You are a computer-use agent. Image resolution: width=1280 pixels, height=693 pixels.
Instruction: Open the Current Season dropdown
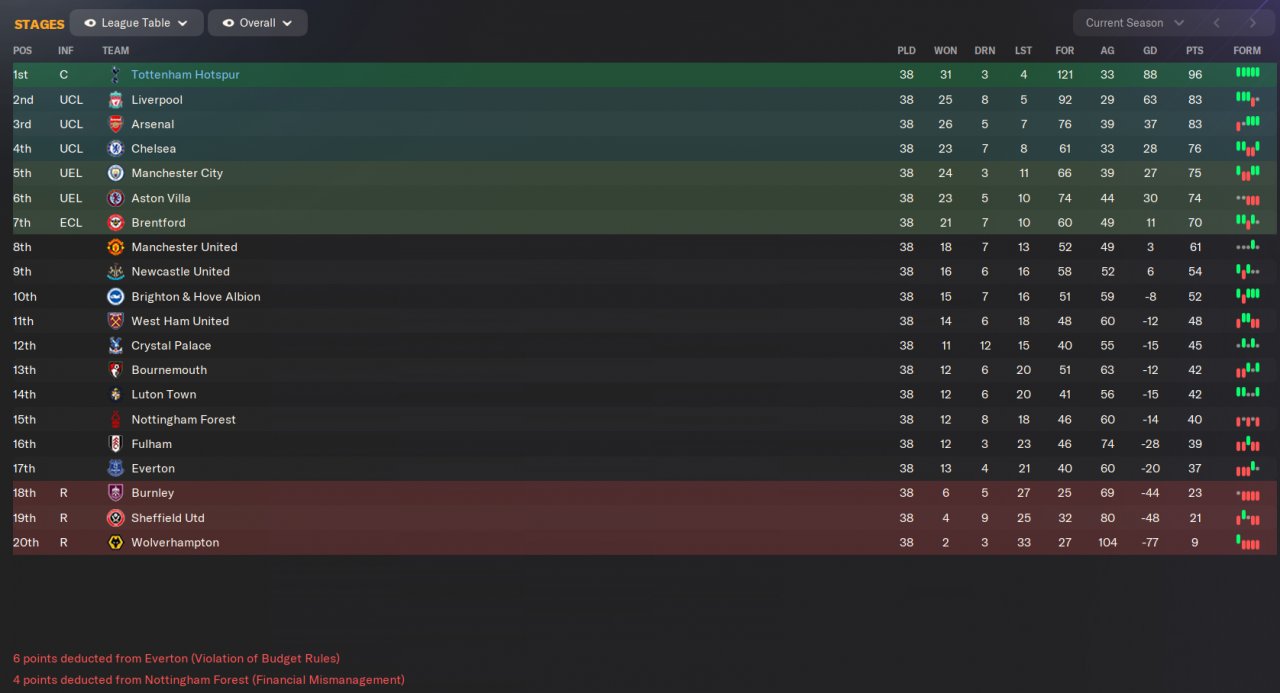point(1134,23)
